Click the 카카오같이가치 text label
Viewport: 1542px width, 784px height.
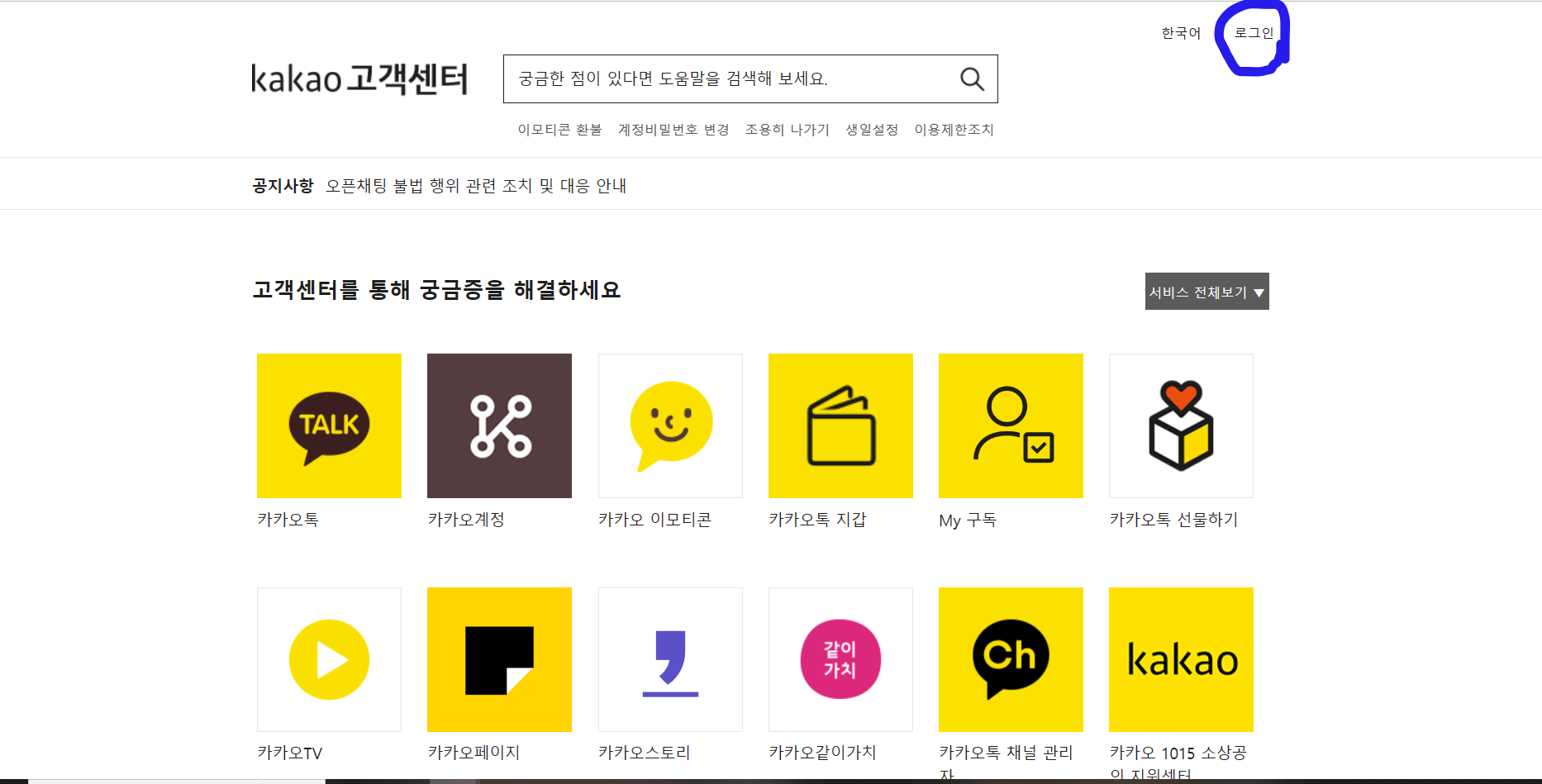point(822,753)
